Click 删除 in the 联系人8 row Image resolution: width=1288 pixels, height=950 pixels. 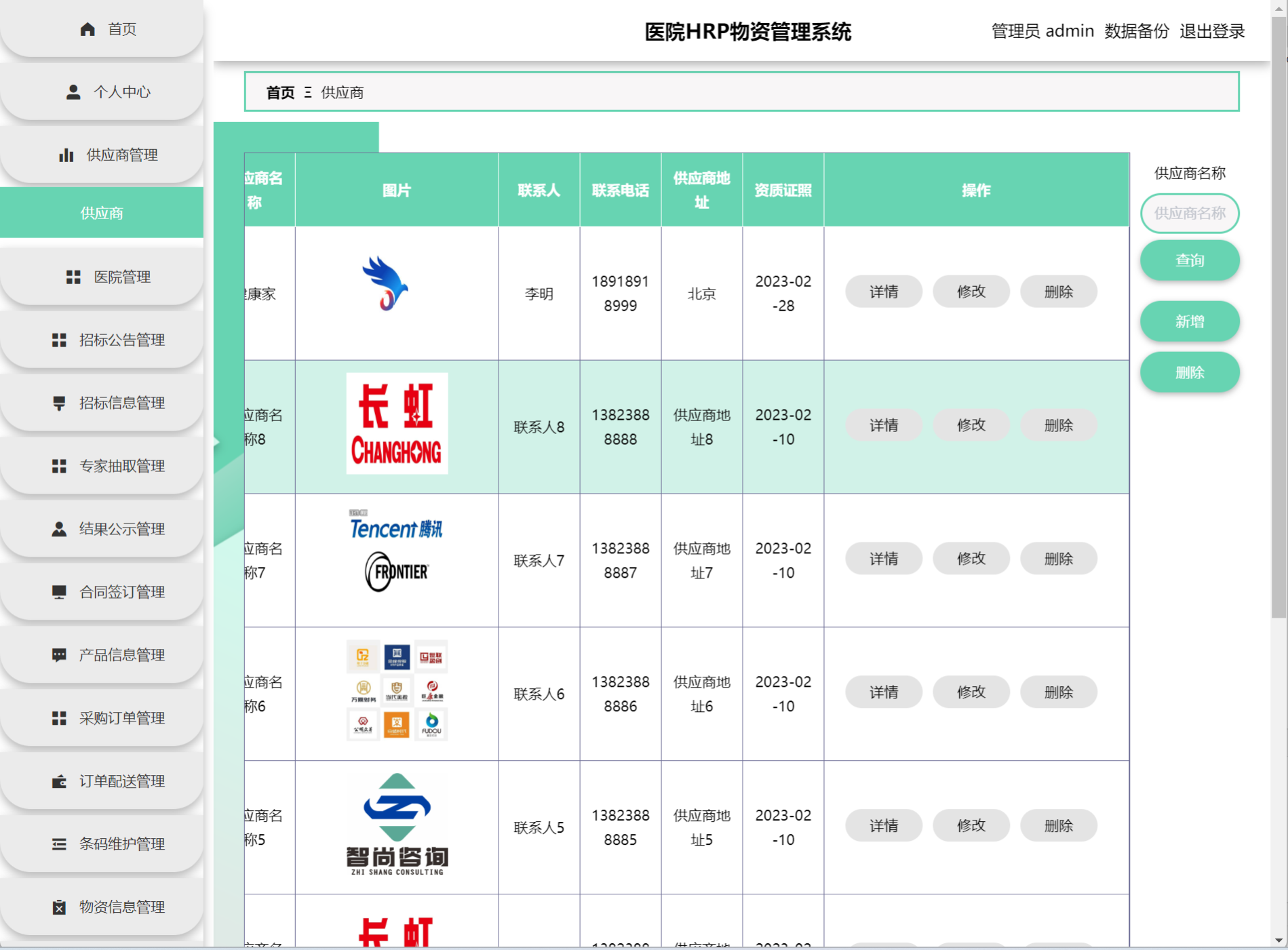pyautogui.click(x=1059, y=425)
